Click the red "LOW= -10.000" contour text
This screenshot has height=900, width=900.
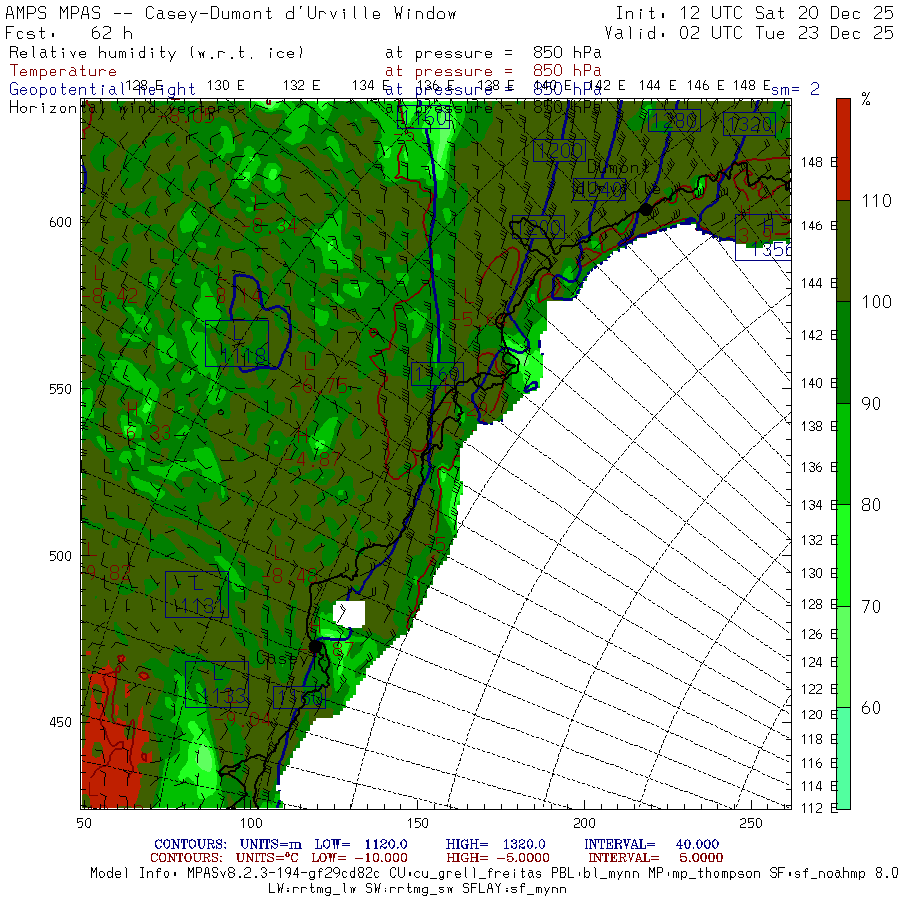[359, 858]
